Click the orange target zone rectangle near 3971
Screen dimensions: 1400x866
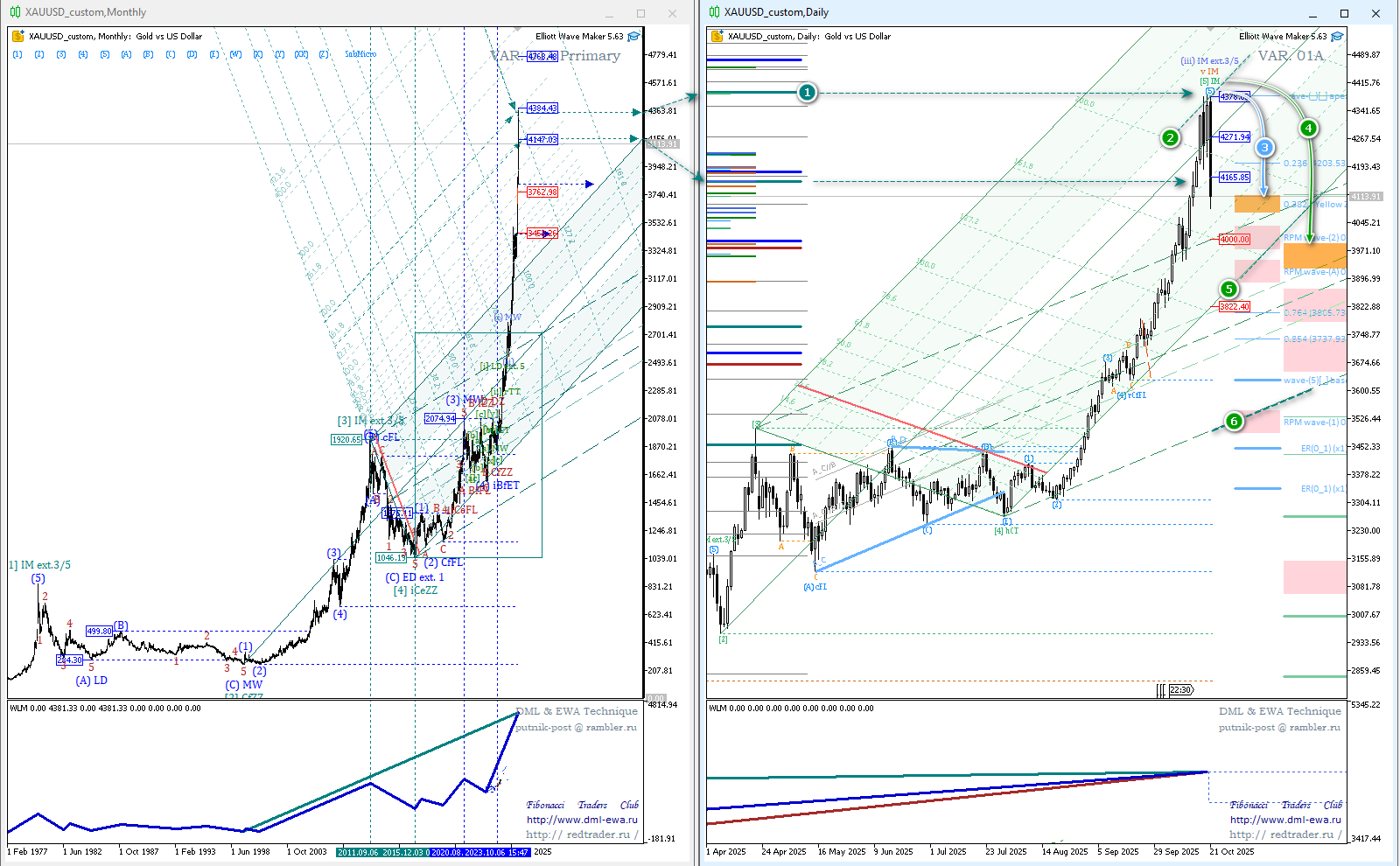(1314, 255)
